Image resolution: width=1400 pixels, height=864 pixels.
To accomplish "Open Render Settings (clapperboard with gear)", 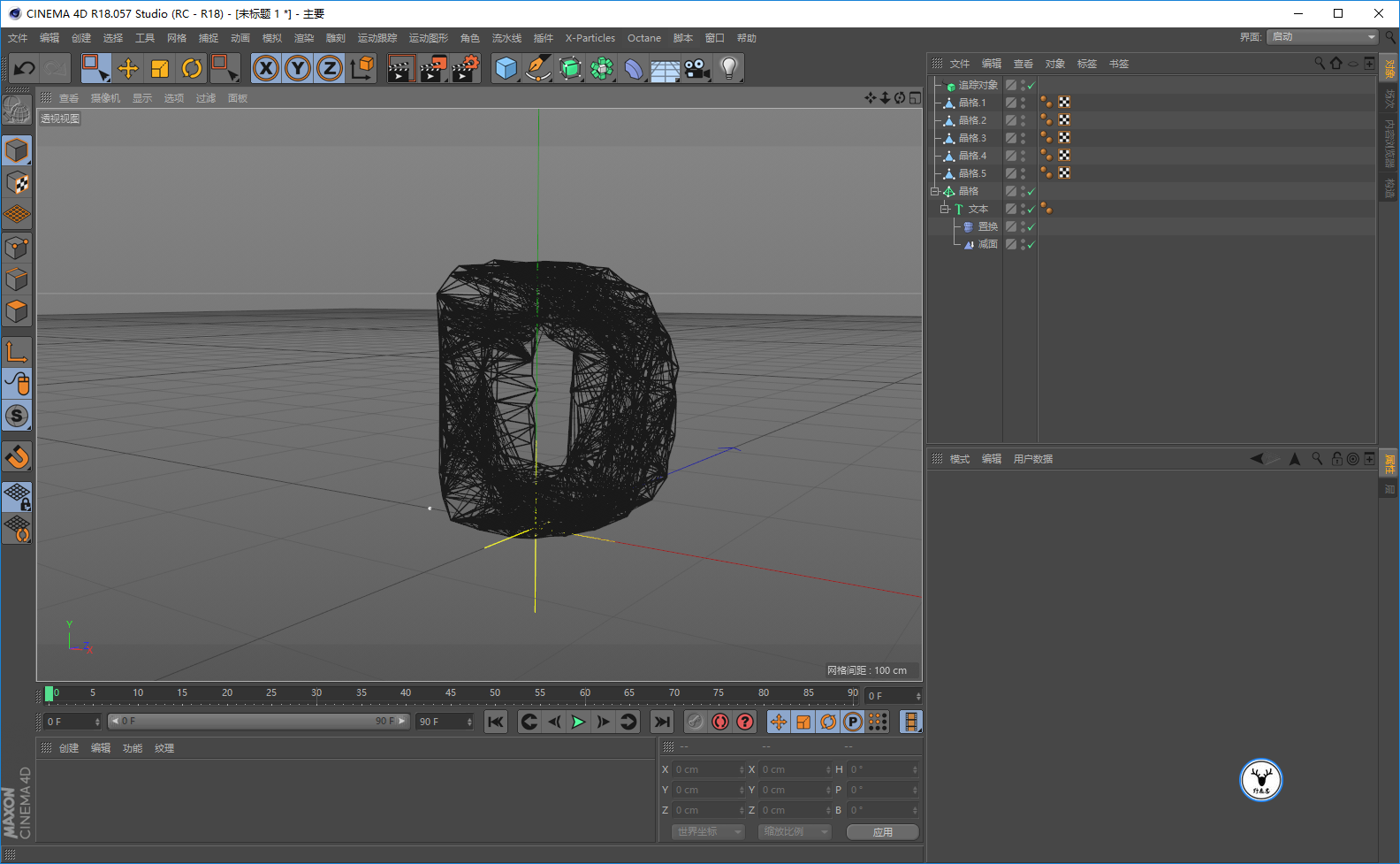I will click(x=465, y=68).
